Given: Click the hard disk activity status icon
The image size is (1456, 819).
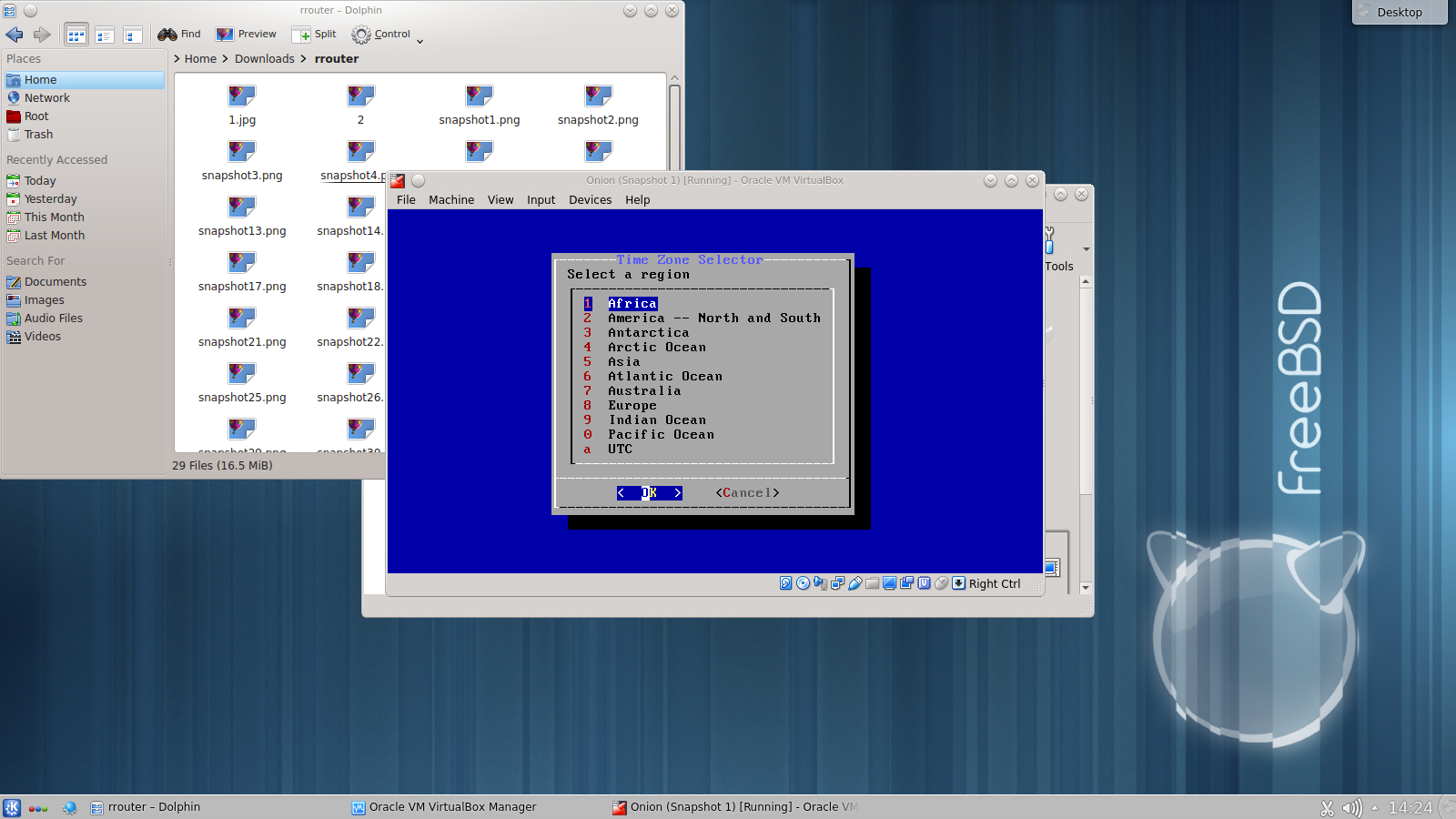Looking at the screenshot, I should pyautogui.click(x=786, y=583).
